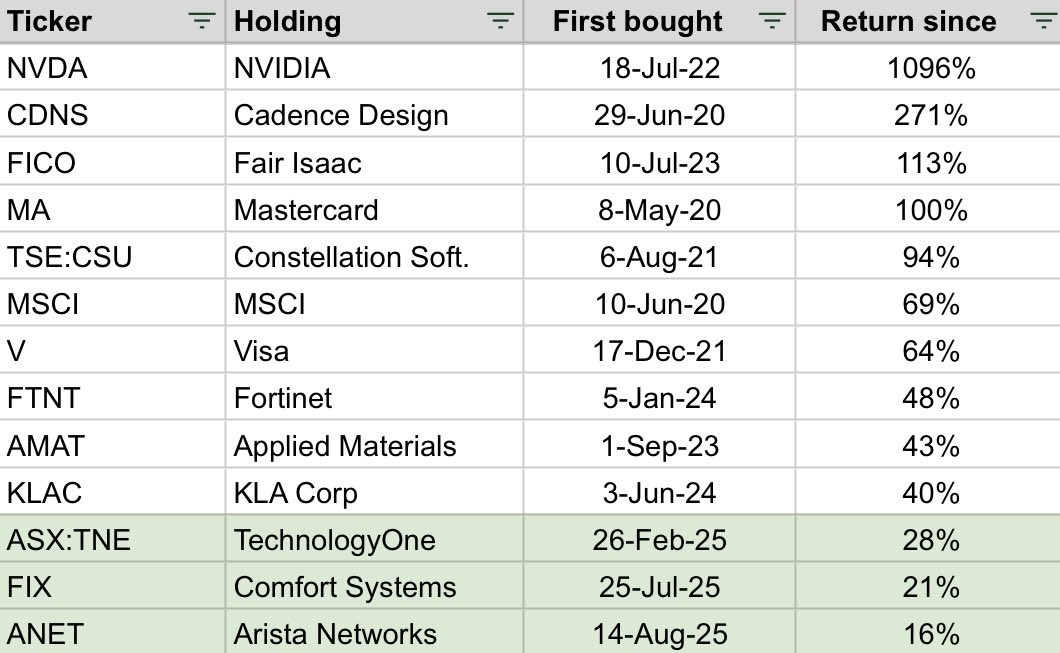1060x653 pixels.
Task: Select the FICO ticker cell
Action: (41, 163)
